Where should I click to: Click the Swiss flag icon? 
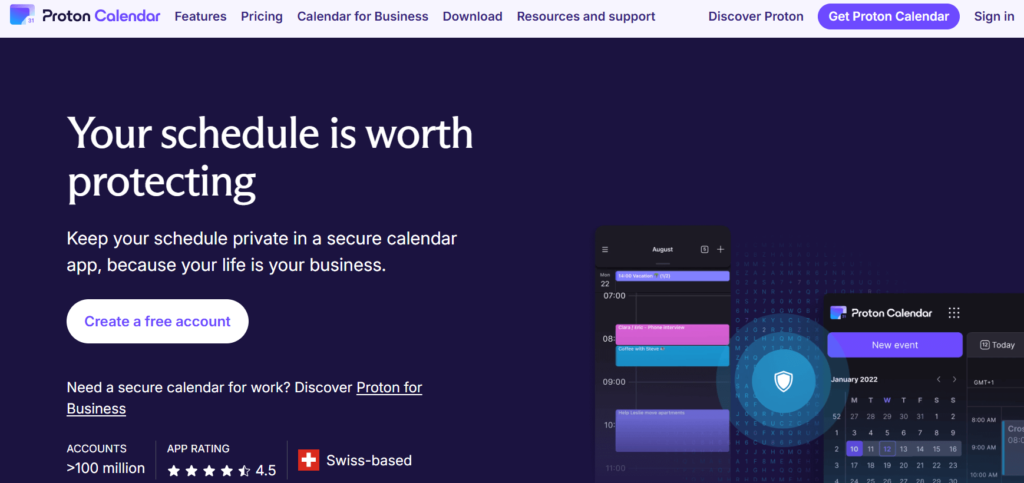point(308,460)
